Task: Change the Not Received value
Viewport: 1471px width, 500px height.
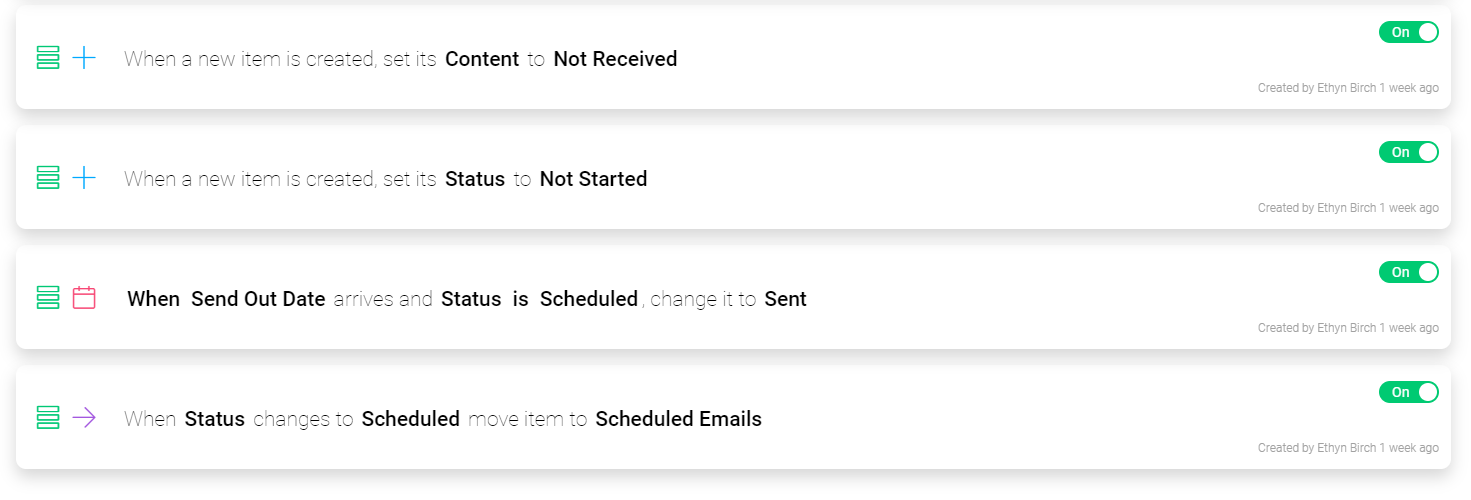Action: point(615,59)
